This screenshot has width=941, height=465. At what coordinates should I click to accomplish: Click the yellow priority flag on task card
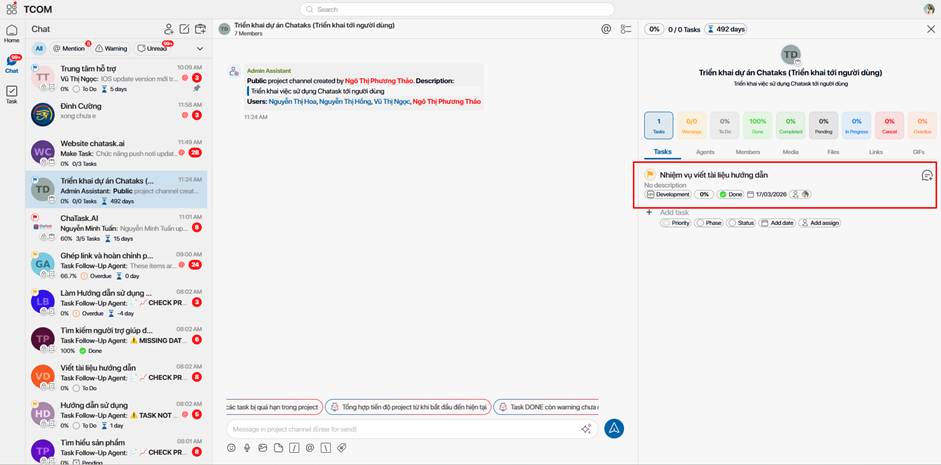click(650, 175)
